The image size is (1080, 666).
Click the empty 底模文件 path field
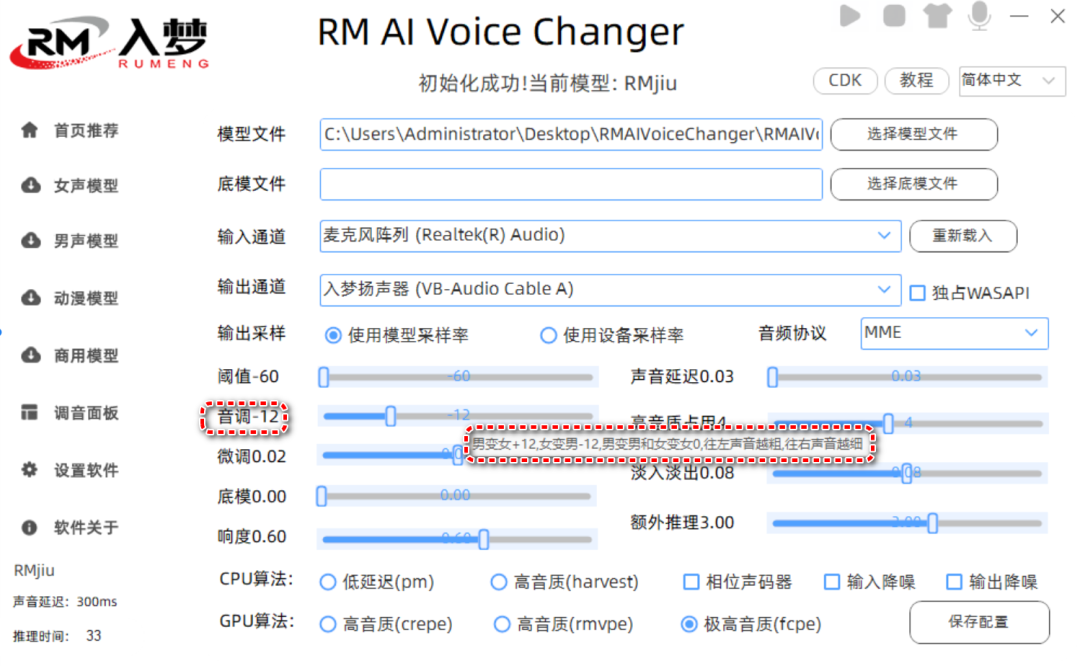[571, 184]
